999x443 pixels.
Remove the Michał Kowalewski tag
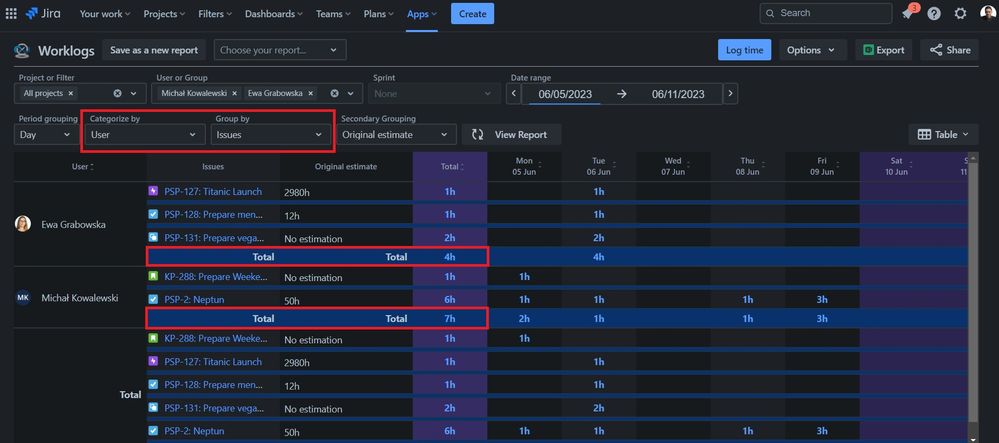tap(234, 93)
